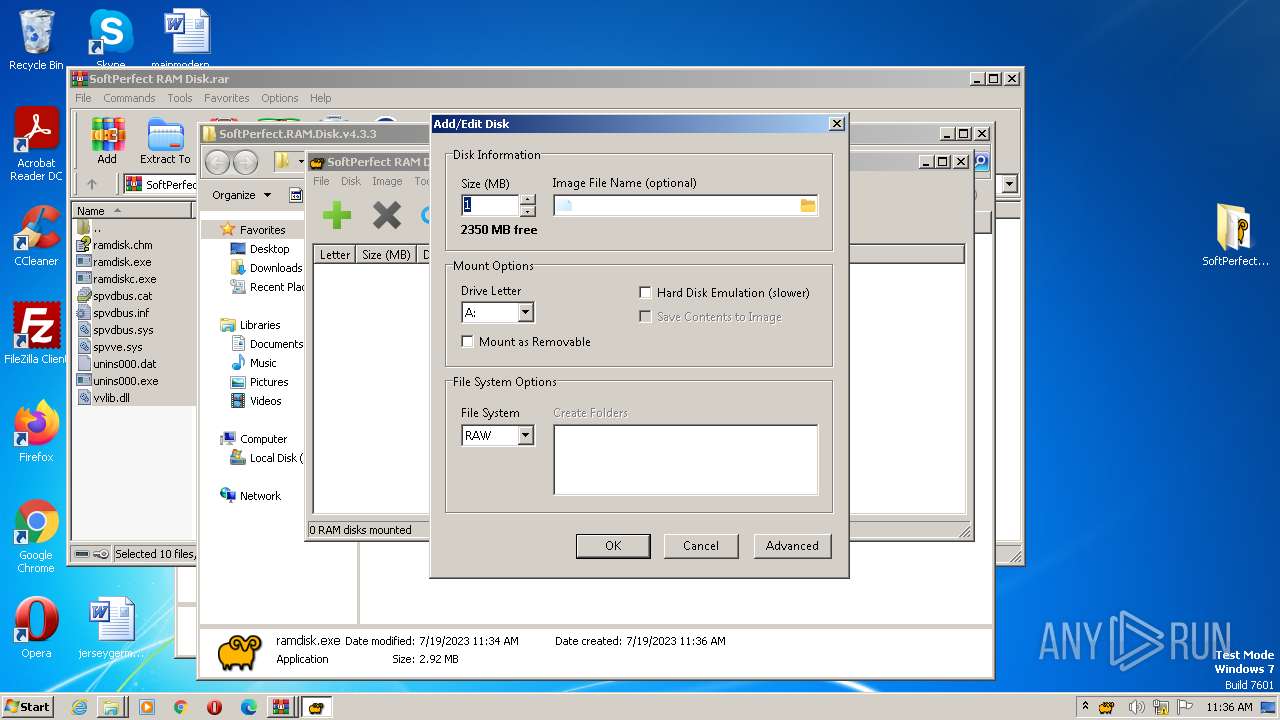Open WinRAR Favorites menu

[x=227, y=98]
